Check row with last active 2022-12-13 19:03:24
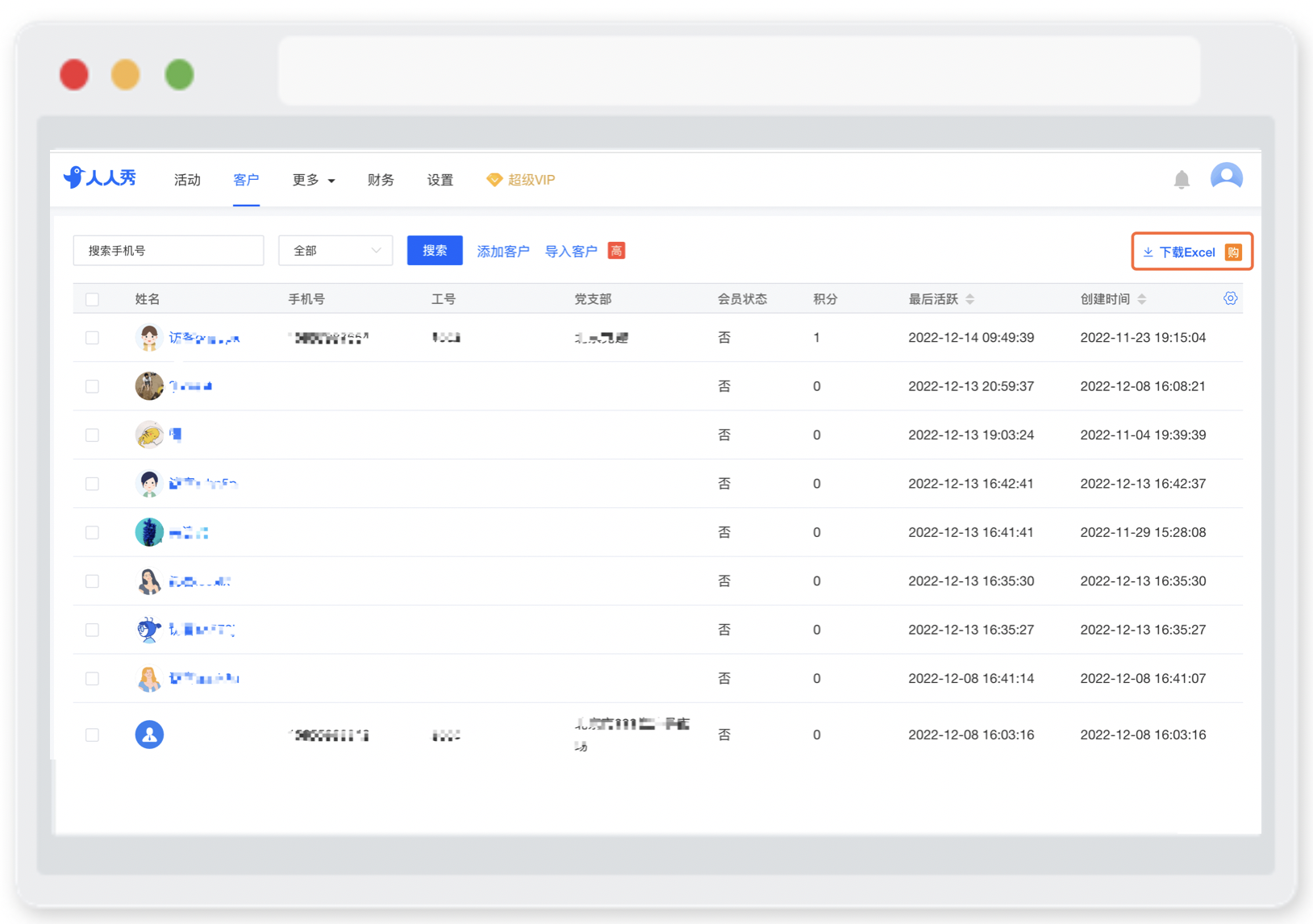 click(93, 435)
